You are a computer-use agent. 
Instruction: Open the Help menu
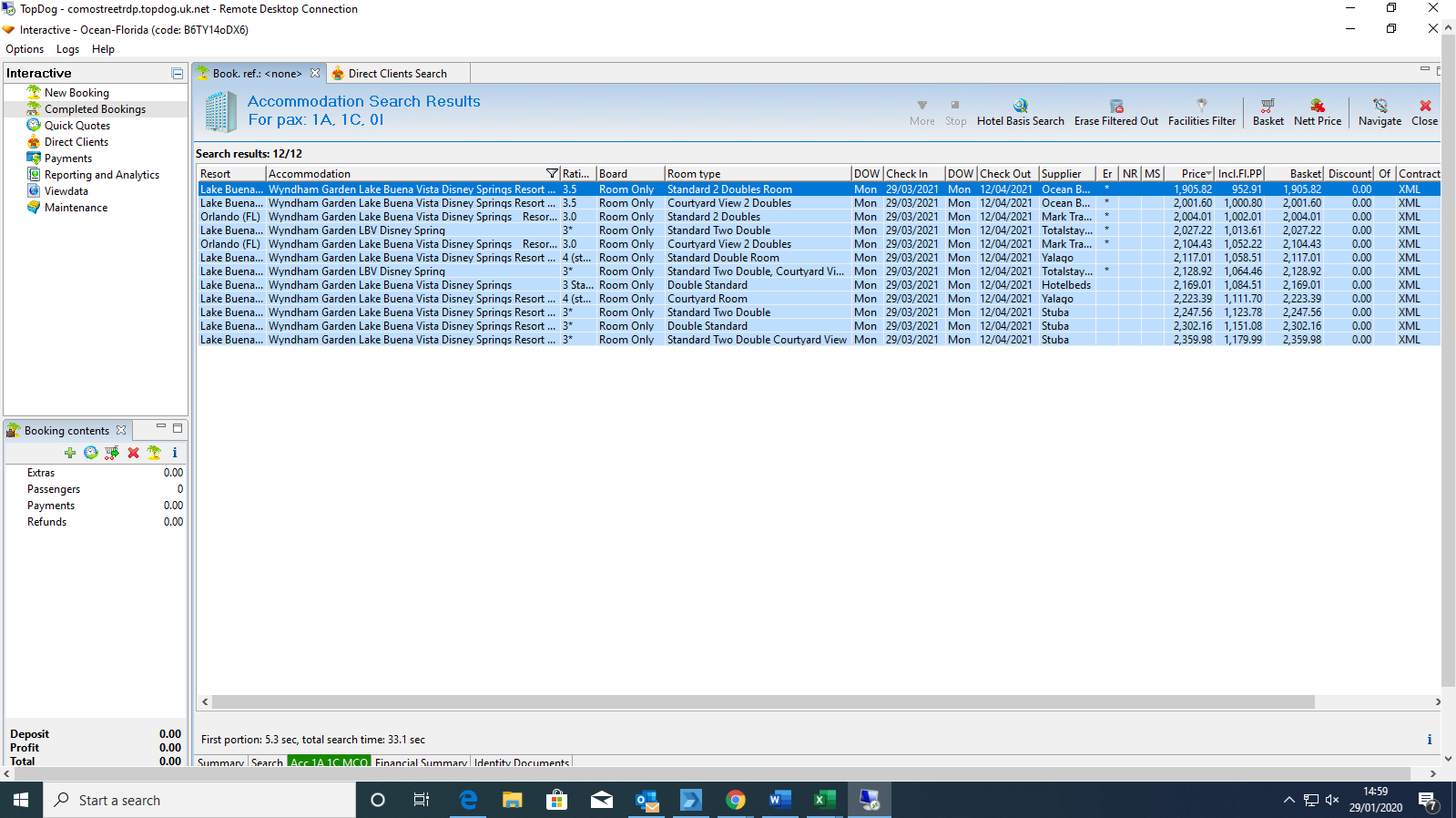pyautogui.click(x=103, y=49)
